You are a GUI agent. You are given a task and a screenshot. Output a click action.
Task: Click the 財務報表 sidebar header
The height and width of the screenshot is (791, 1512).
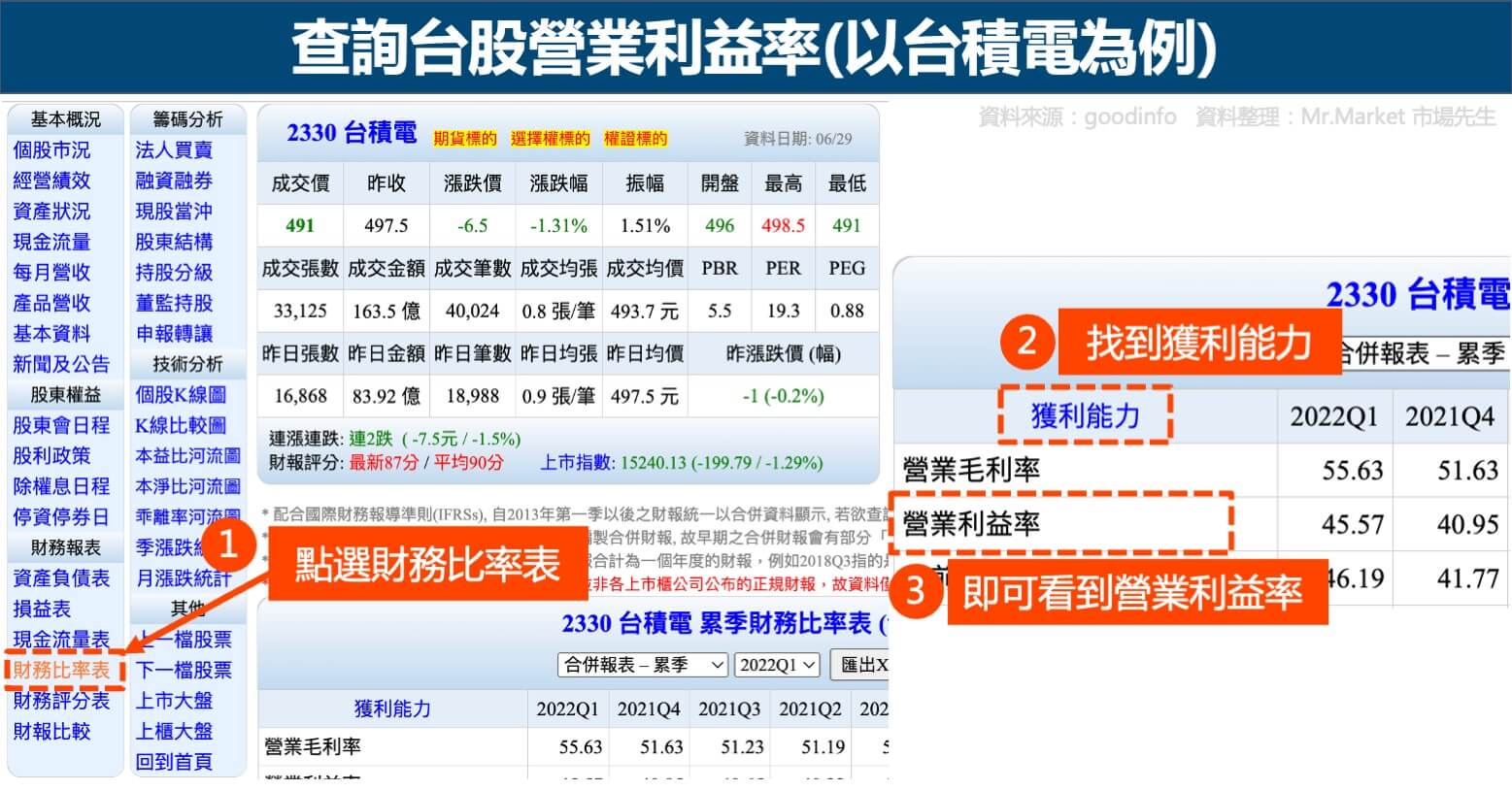coord(65,547)
